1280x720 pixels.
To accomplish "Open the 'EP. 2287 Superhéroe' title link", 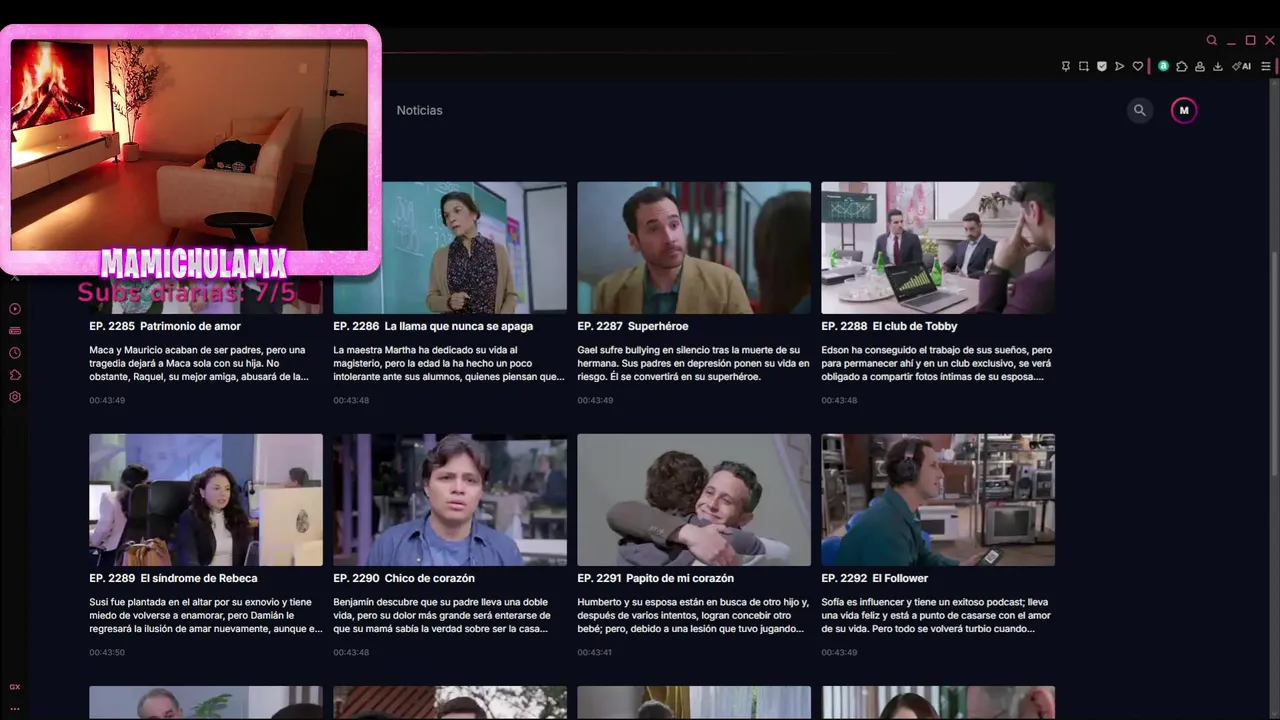I will [633, 326].
